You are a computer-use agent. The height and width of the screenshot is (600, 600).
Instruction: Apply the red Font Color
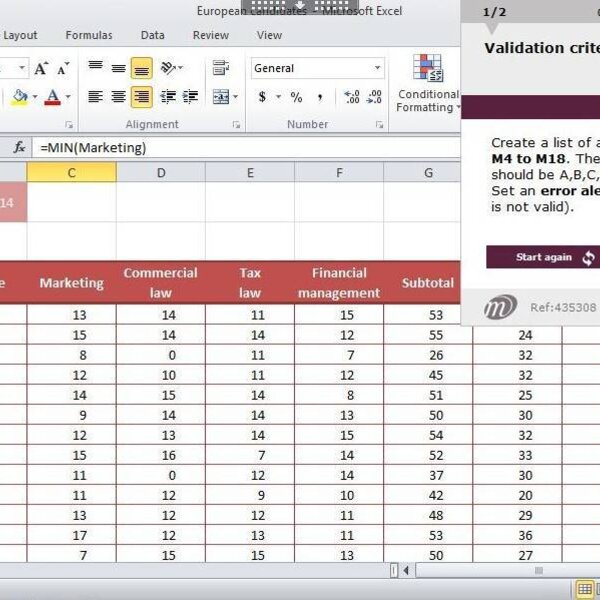52,97
